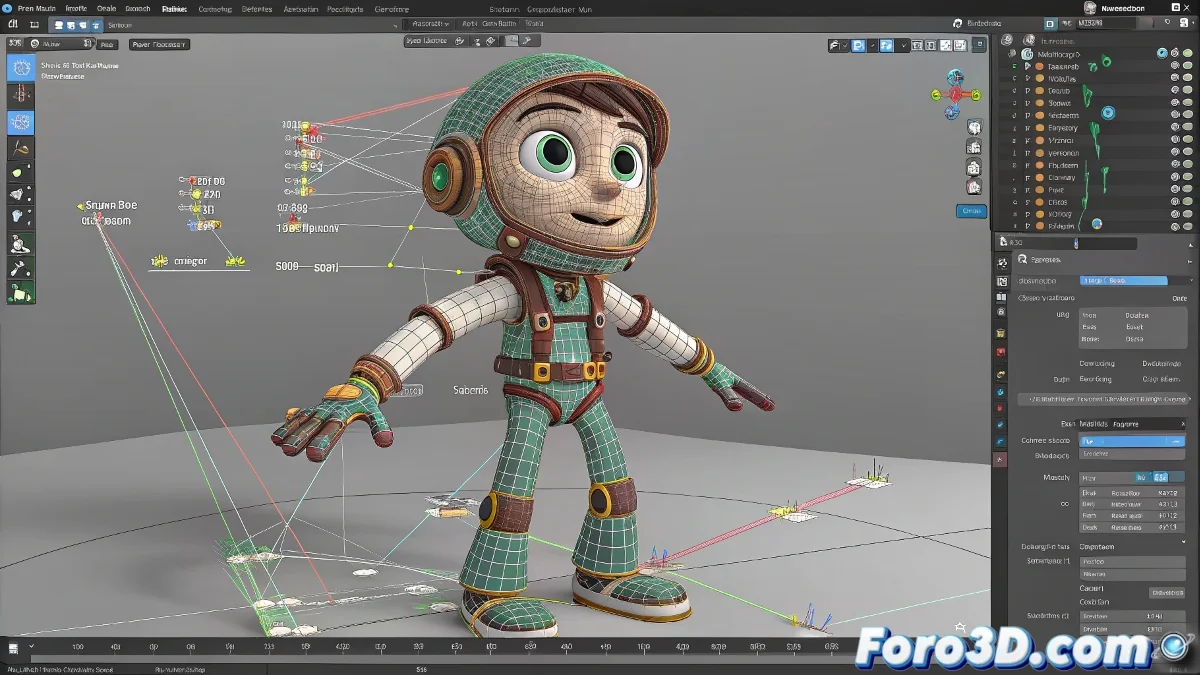Toggle the green pill switch on the 'Pme' row
The image size is (1200, 675).
tap(1188, 190)
